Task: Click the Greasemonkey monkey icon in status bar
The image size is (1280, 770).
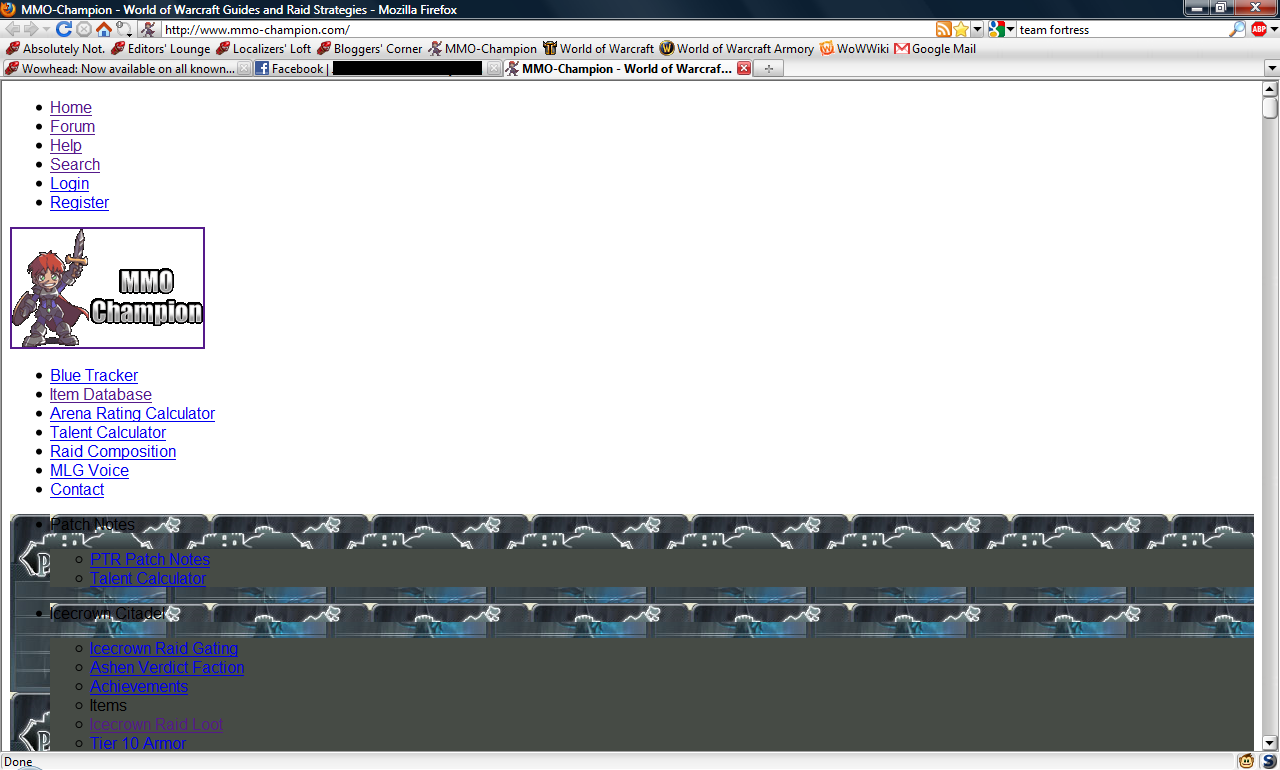Action: (1247, 761)
